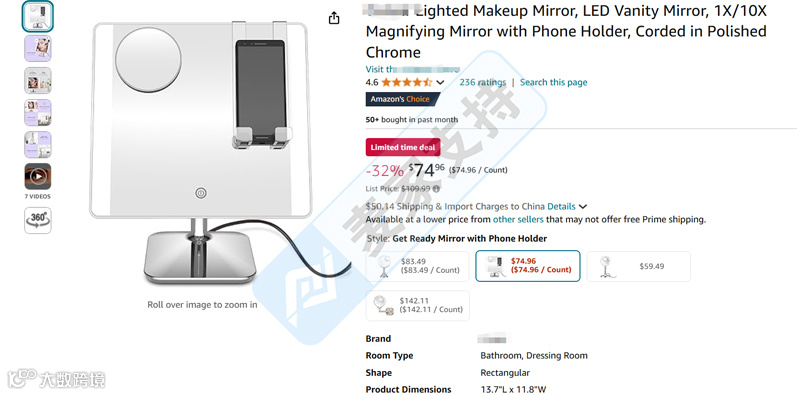Select the third product gallery thumbnail

pyautogui.click(x=38, y=81)
